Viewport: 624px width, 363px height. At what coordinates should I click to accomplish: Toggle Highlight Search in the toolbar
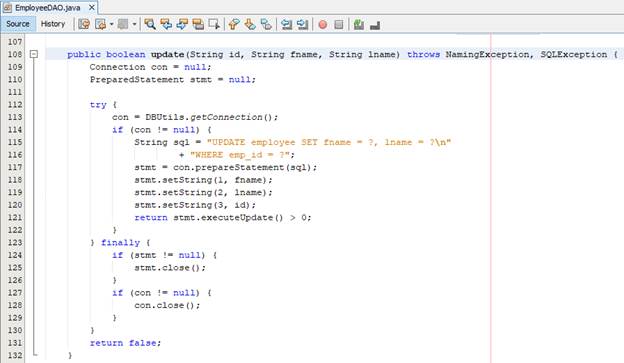tap(198, 25)
